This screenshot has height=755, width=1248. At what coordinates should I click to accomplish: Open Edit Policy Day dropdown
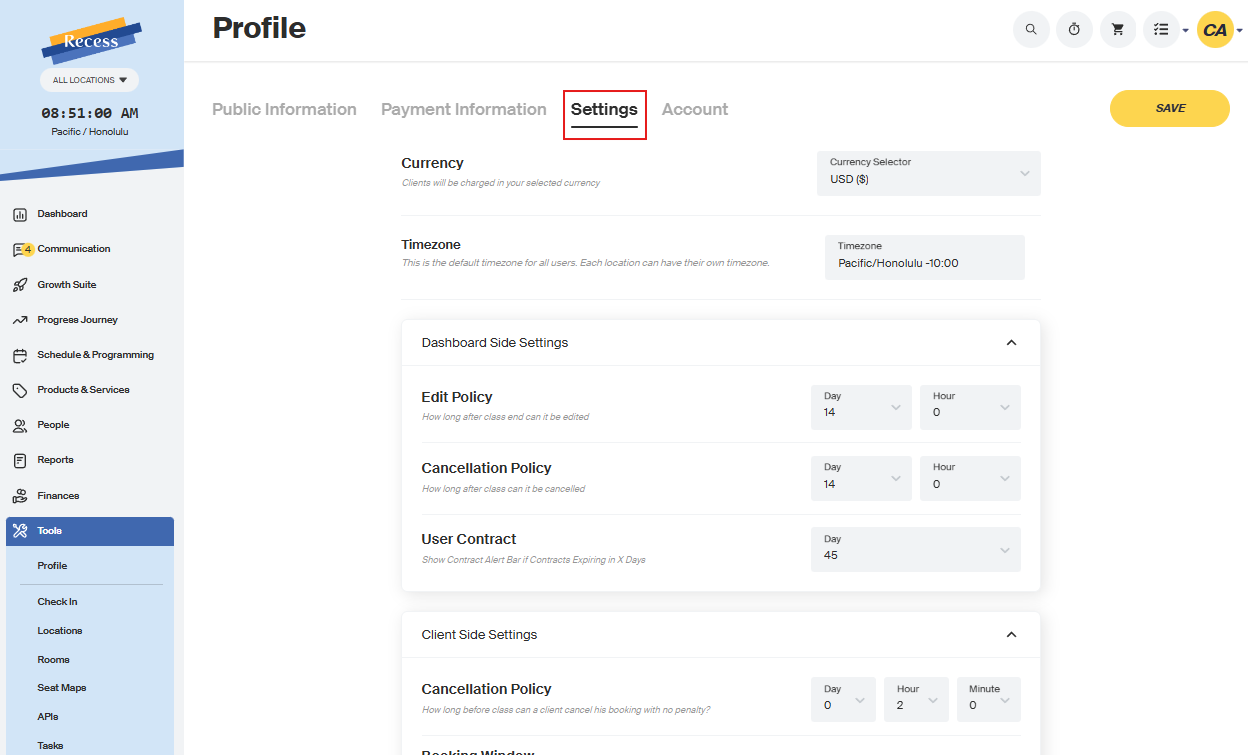pos(861,407)
